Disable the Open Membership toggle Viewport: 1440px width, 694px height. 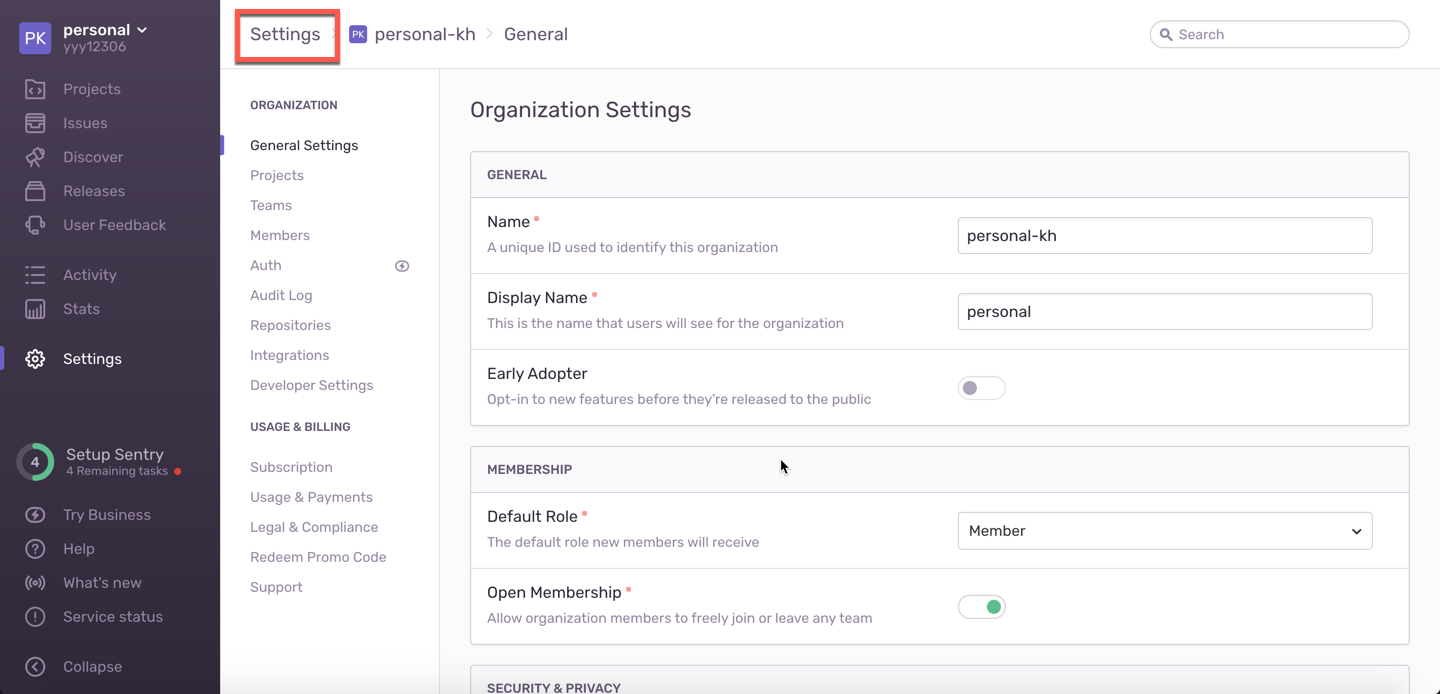pyautogui.click(x=981, y=607)
